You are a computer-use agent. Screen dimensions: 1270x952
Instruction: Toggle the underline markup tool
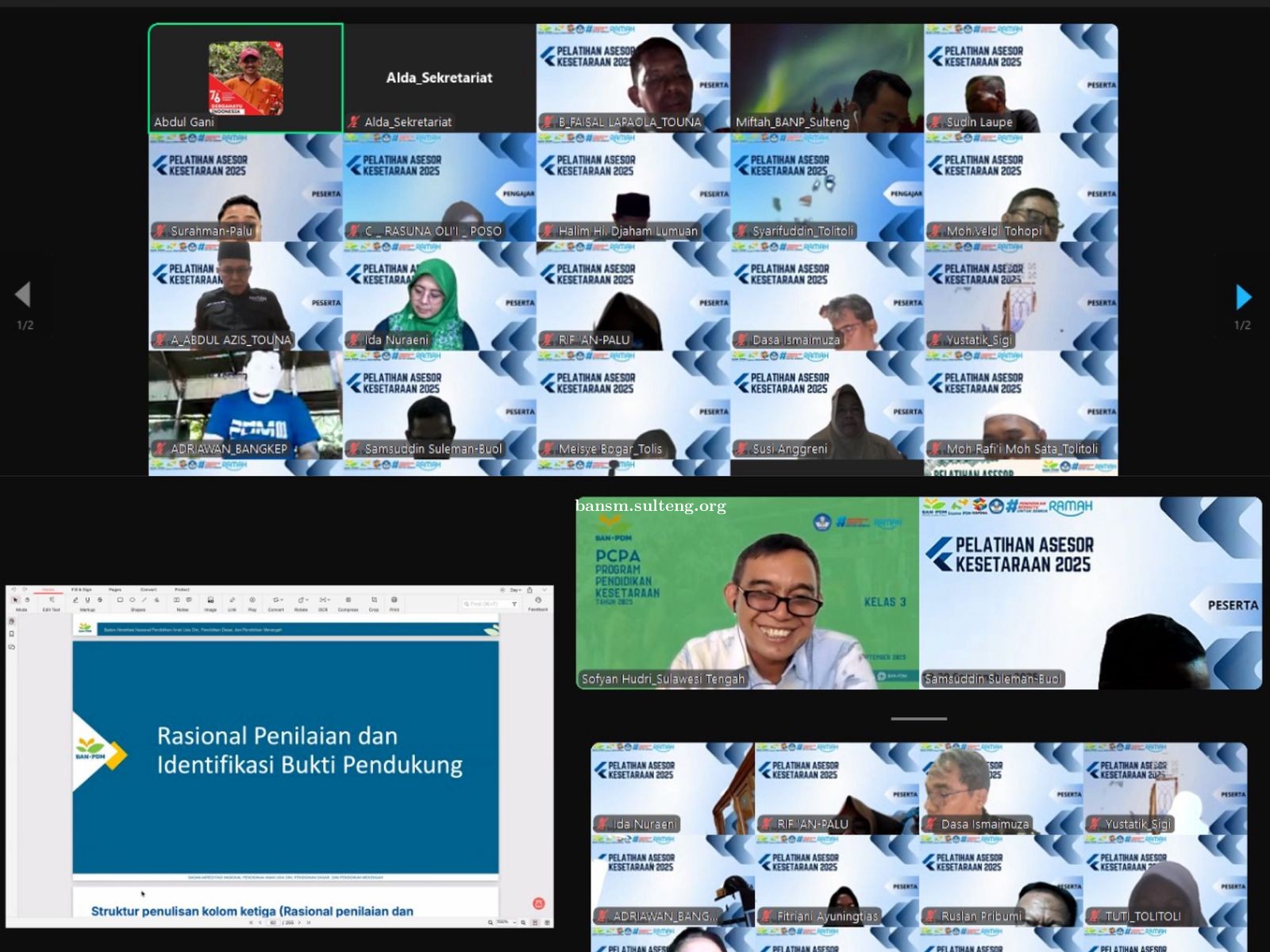tap(87, 601)
